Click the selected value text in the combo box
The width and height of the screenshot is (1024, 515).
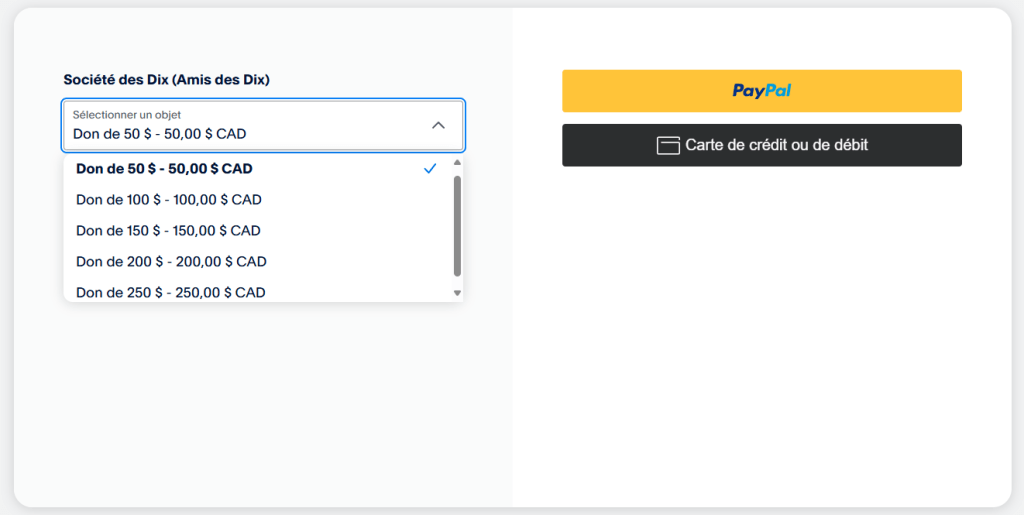160,134
